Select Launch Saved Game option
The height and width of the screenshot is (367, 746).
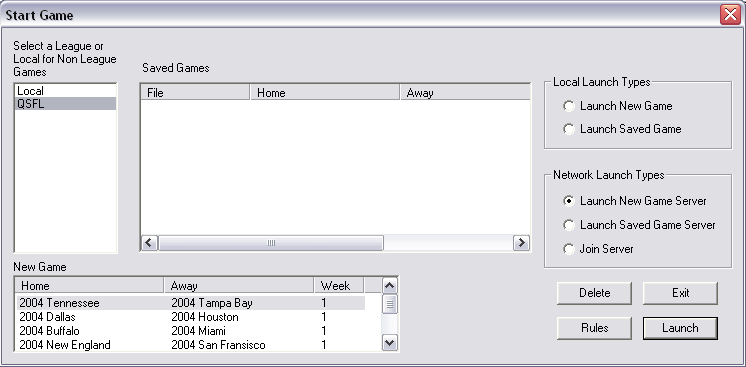coord(569,129)
